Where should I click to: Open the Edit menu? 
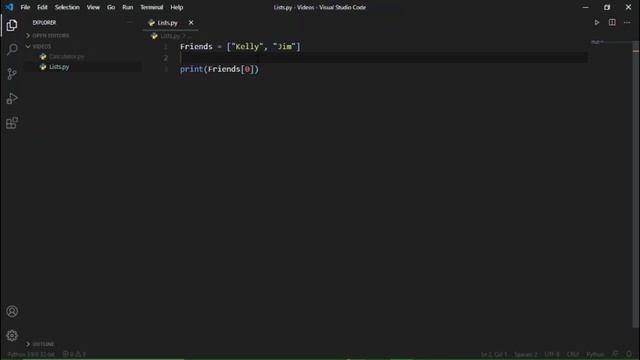[42, 7]
